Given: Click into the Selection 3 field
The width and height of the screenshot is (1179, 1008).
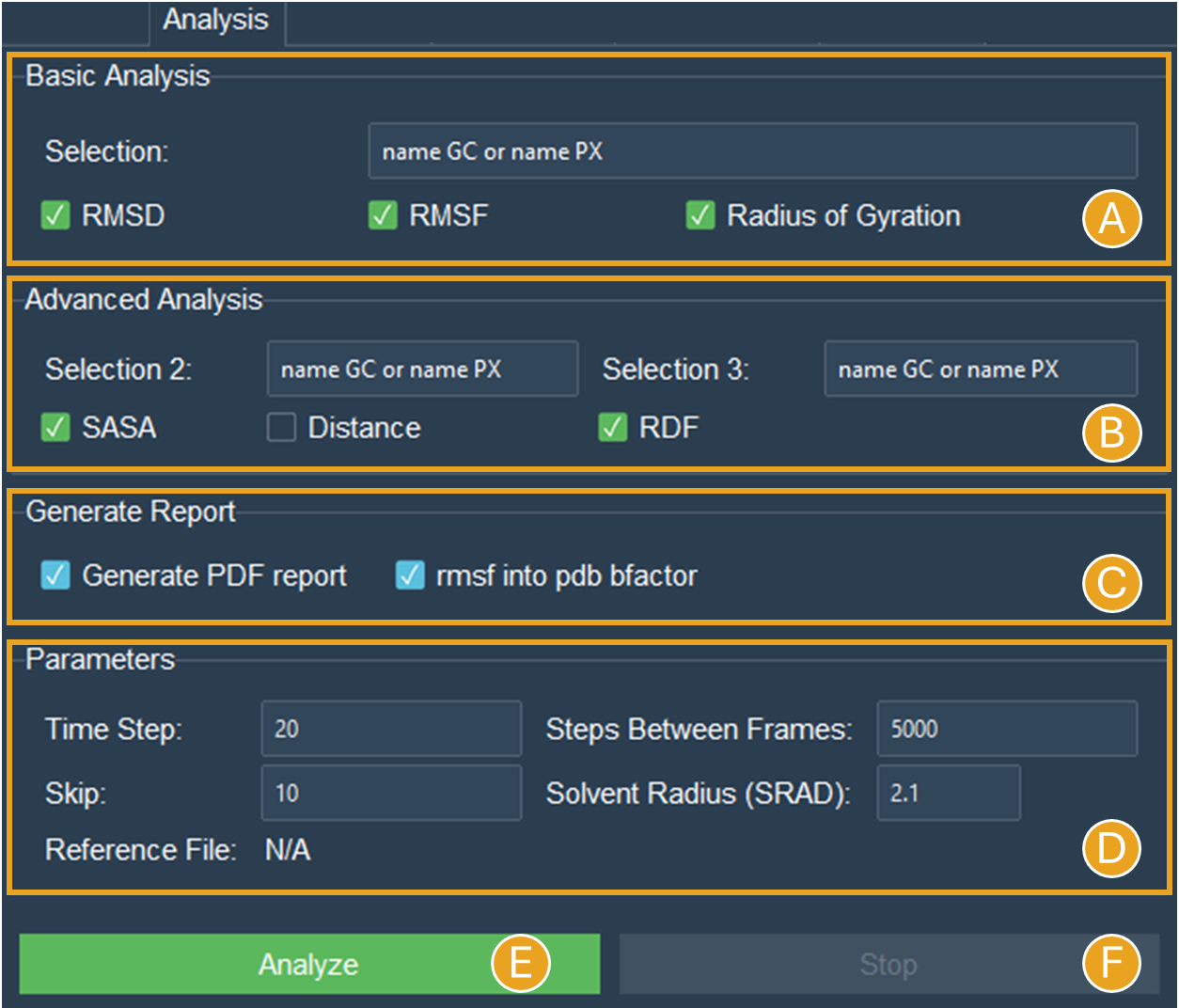Looking at the screenshot, I should (x=981, y=369).
